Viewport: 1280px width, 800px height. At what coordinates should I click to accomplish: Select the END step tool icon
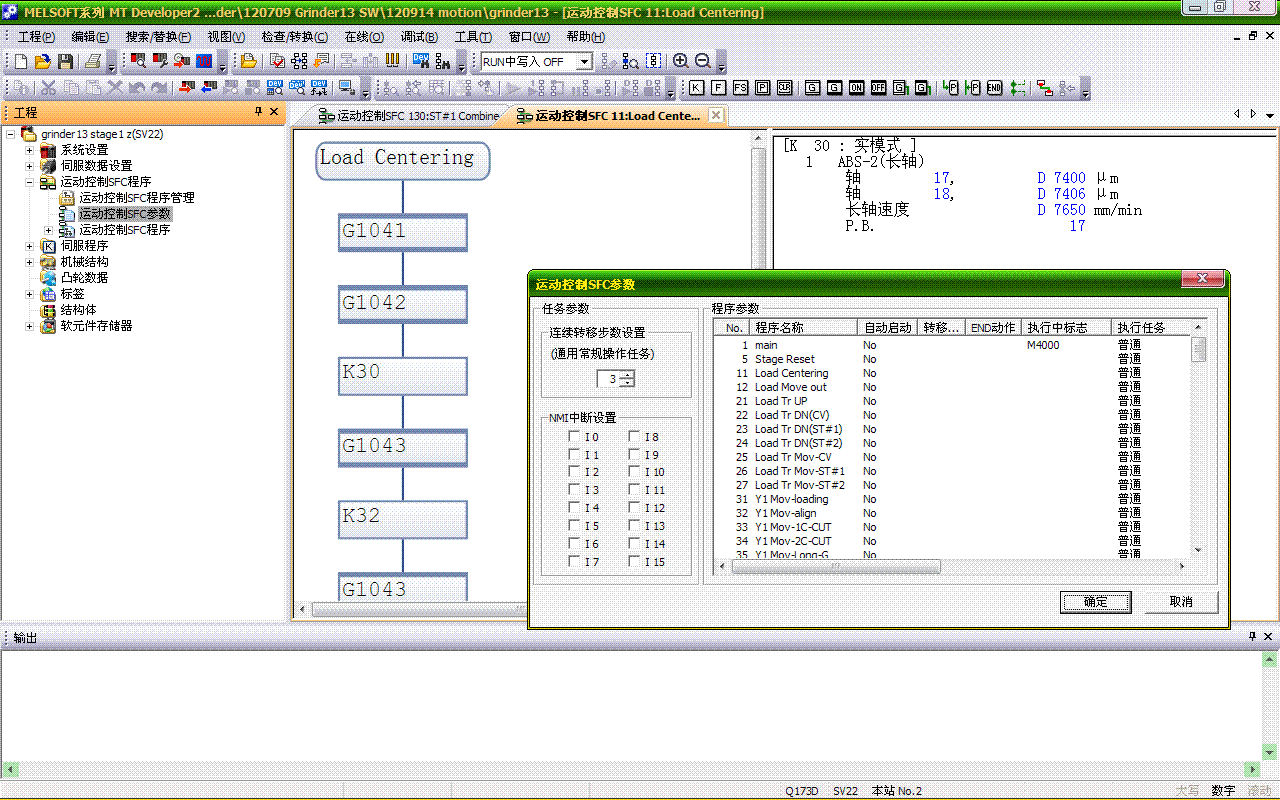click(994, 88)
